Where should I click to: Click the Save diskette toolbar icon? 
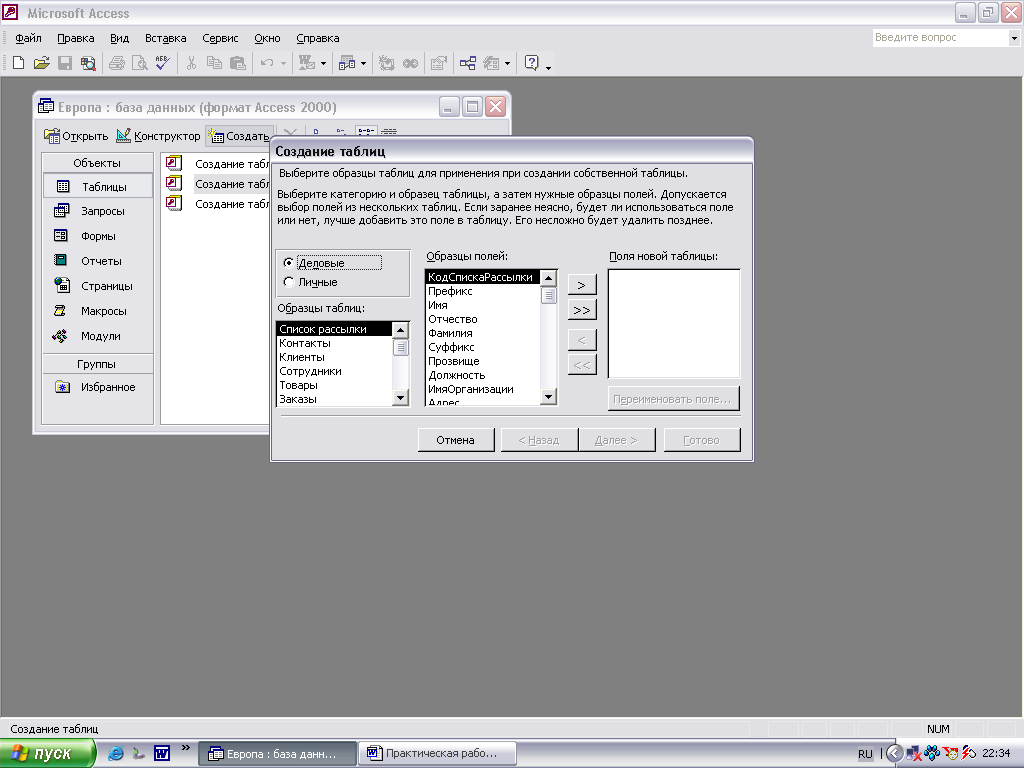pos(65,63)
